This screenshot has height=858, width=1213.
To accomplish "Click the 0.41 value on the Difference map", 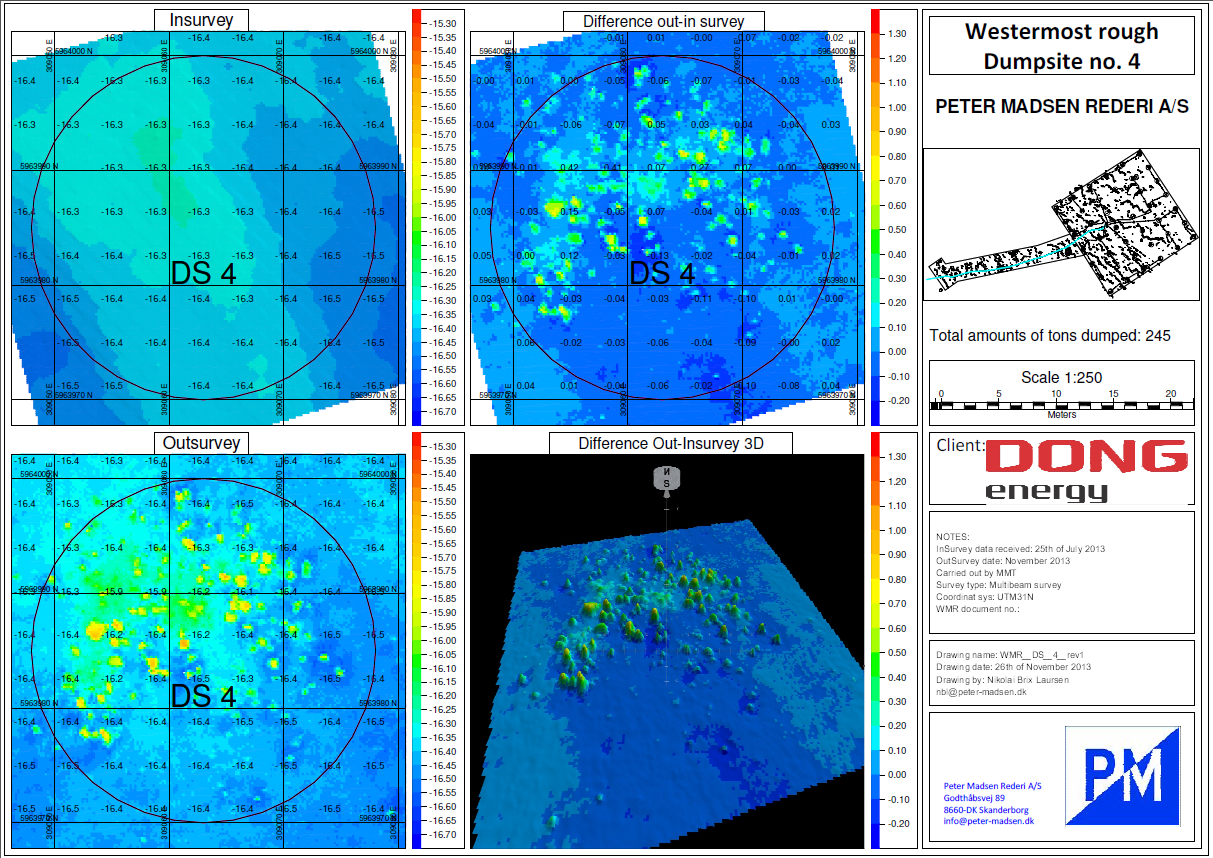I will click(612, 168).
